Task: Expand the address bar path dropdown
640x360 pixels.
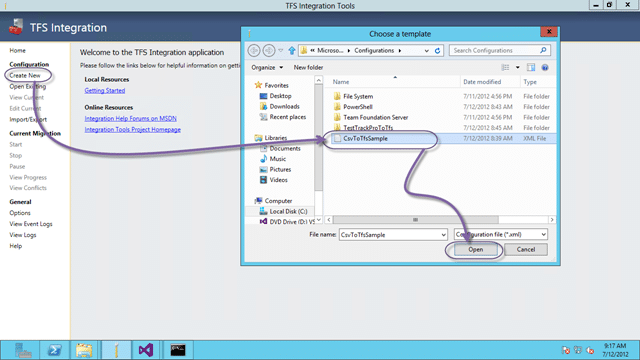Action: 427,51
